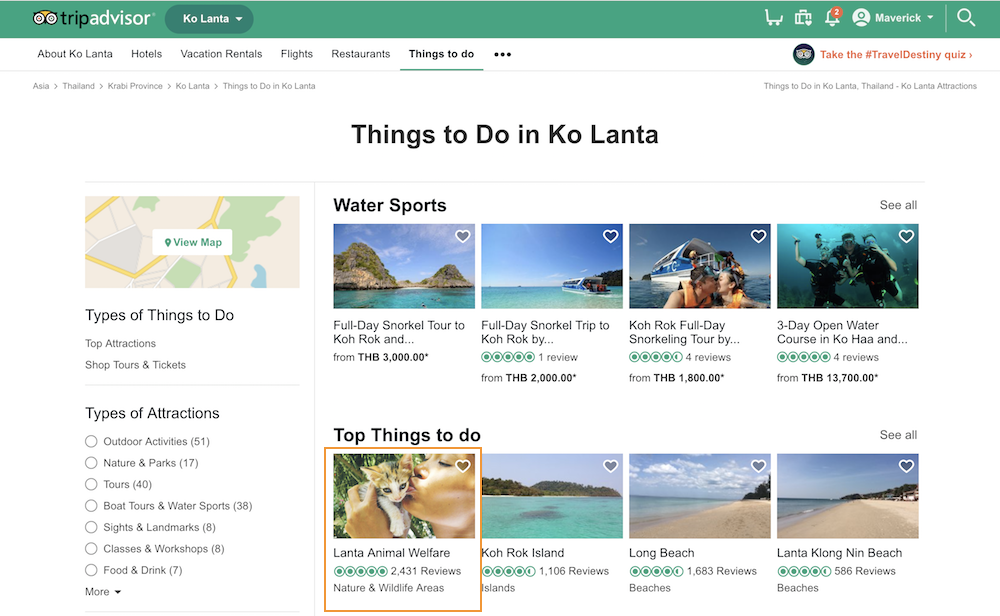1000x616 pixels.
Task: Open the Ko Lanta location dropdown
Action: tap(209, 19)
